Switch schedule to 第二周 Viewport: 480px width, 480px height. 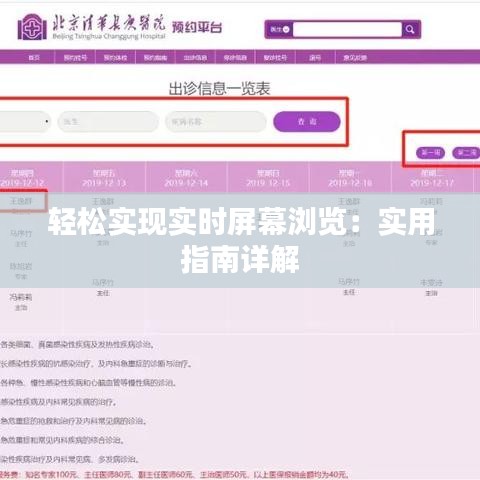pos(466,153)
